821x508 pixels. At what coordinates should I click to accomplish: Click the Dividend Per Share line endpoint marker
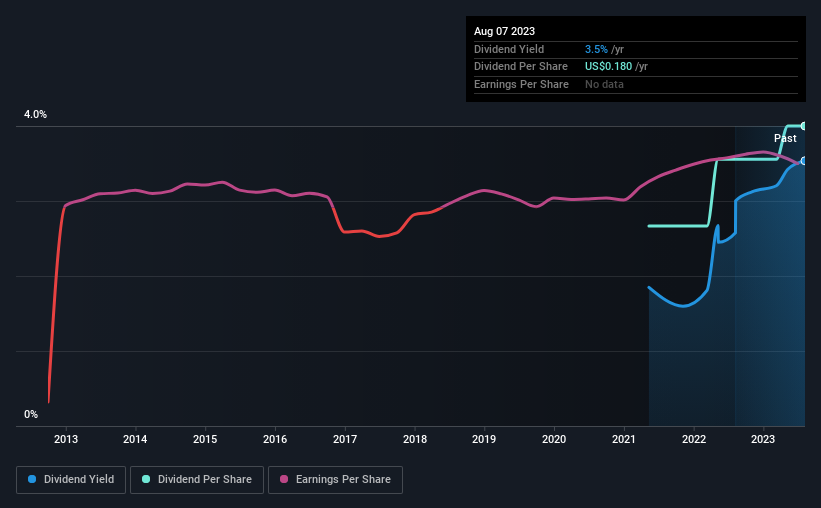click(804, 126)
